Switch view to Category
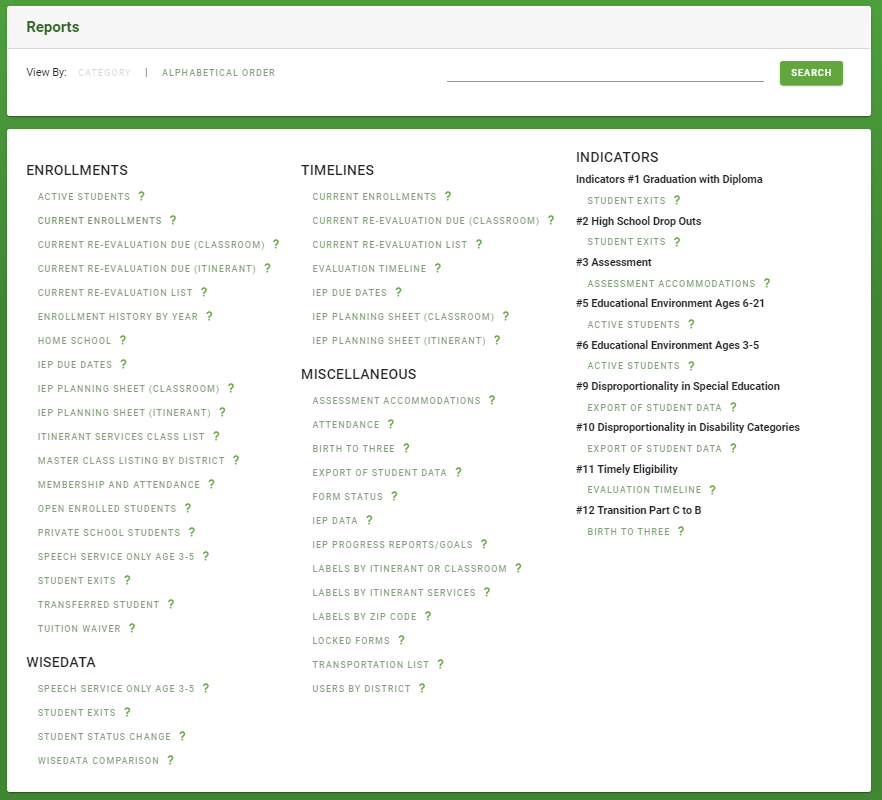The image size is (882, 800). click(x=105, y=73)
